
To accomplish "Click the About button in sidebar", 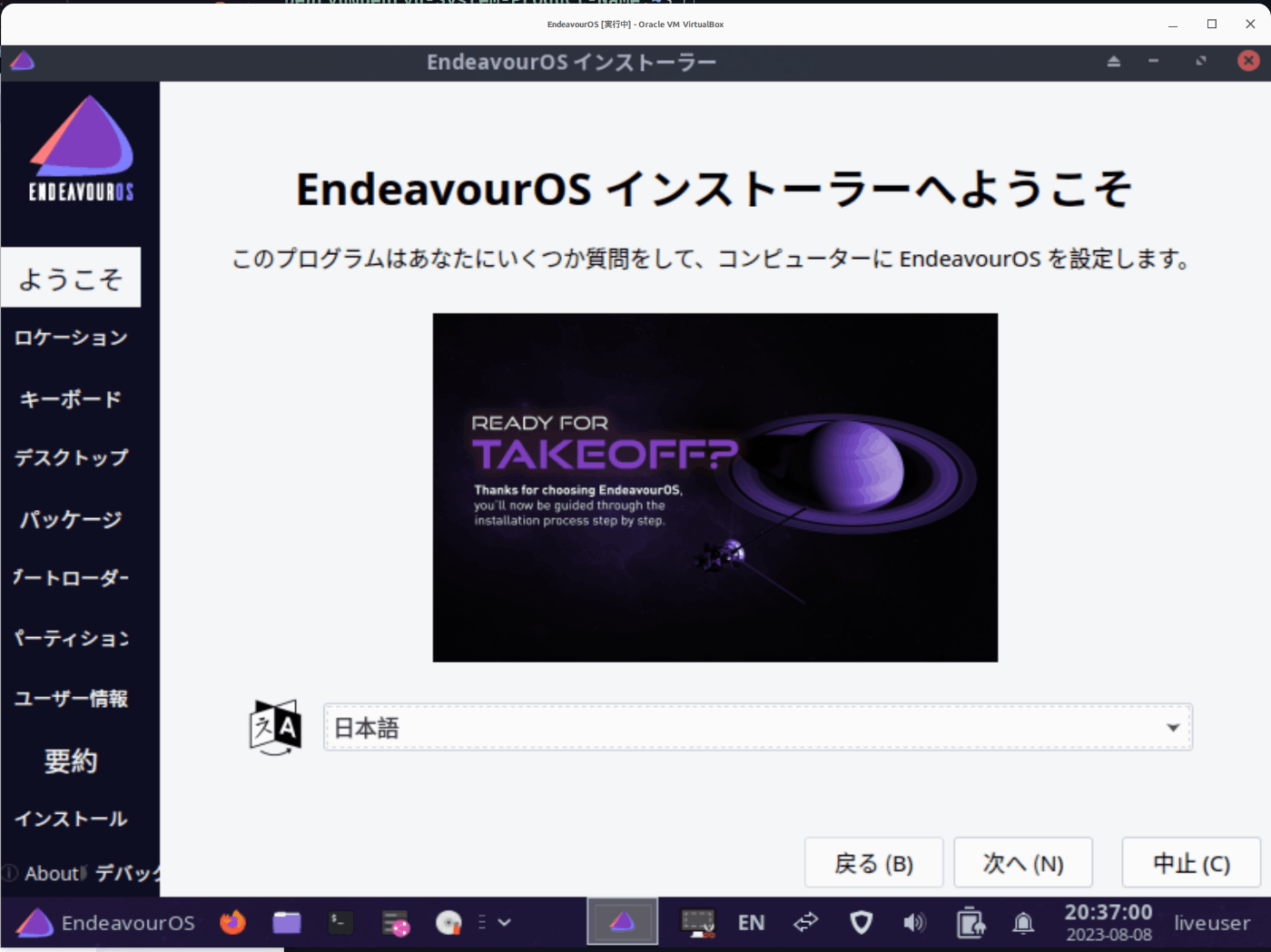I will pyautogui.click(x=42, y=874).
